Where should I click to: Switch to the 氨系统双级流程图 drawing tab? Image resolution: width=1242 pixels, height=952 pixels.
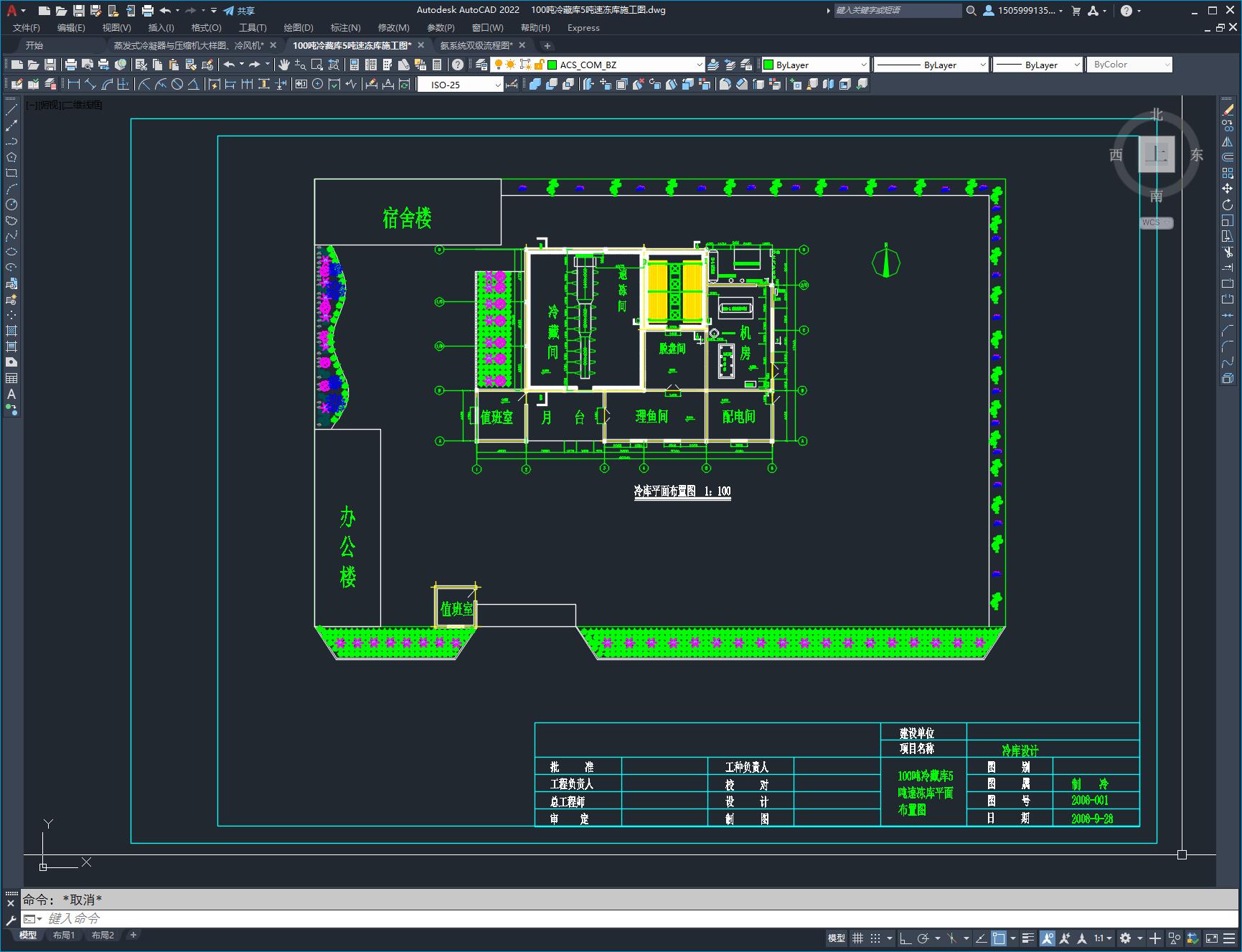coord(476,45)
